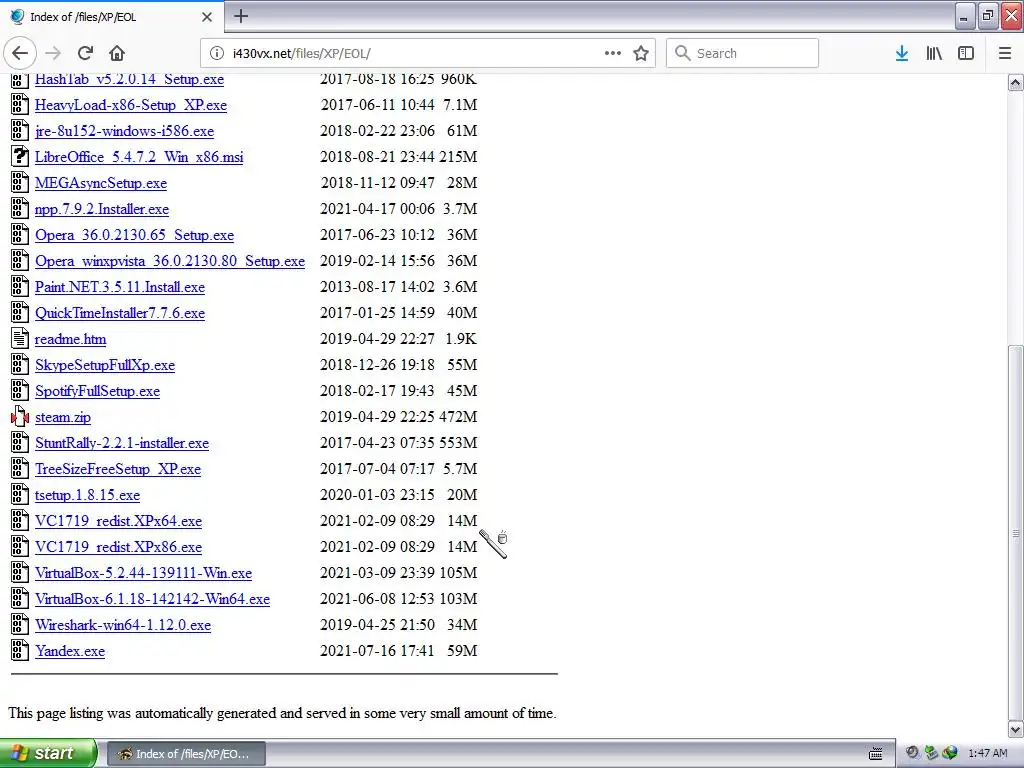Download Yandex.exe

[70, 651]
